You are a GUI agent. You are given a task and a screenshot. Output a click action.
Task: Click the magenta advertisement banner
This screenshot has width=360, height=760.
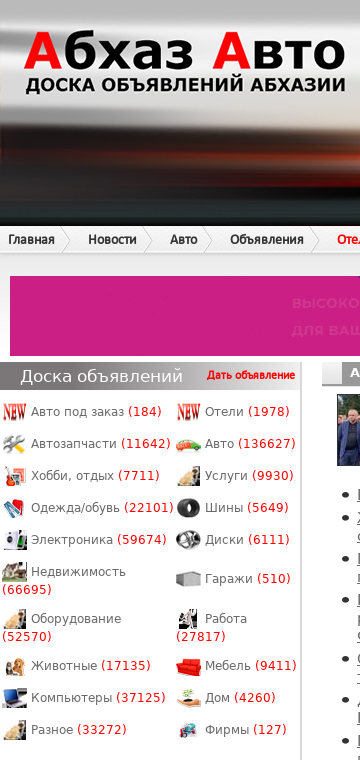pyautogui.click(x=185, y=316)
